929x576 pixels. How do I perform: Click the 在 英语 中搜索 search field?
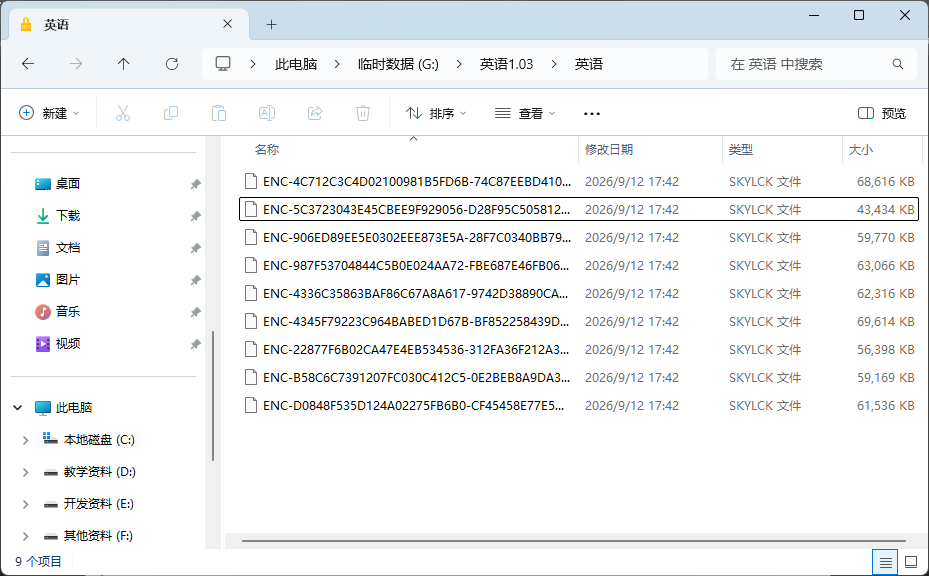coord(818,64)
